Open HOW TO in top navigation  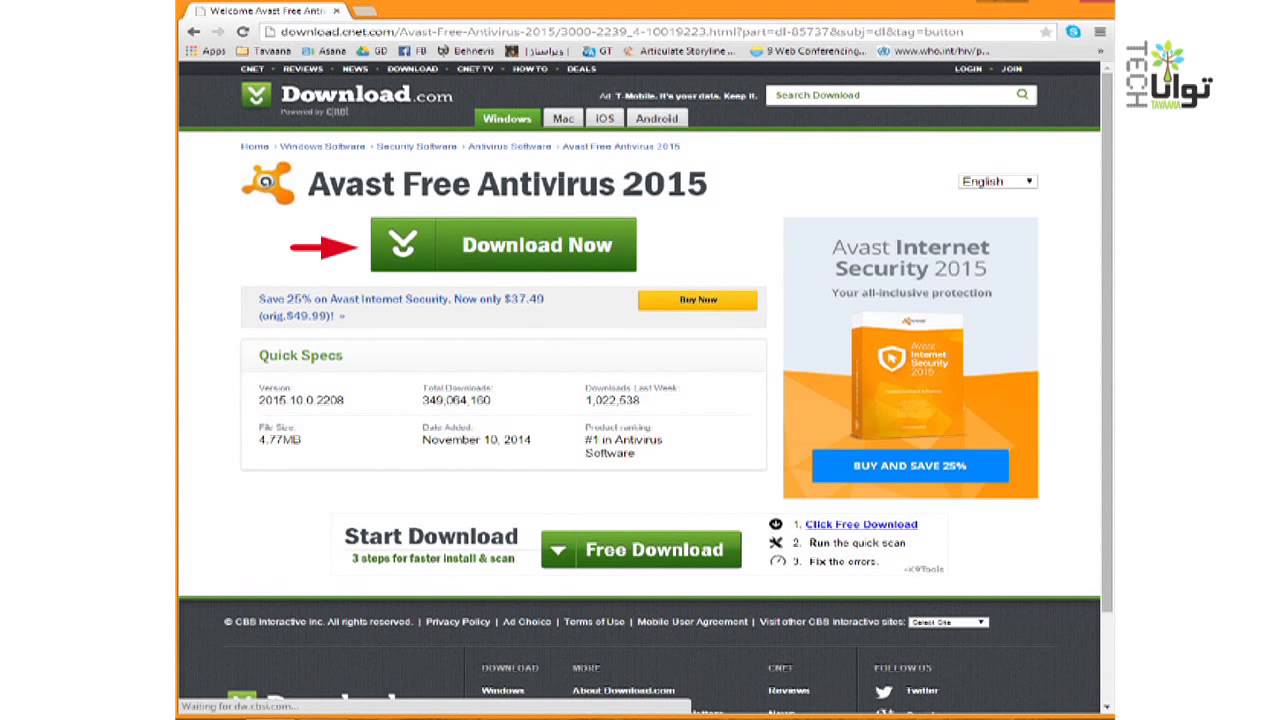coord(530,69)
